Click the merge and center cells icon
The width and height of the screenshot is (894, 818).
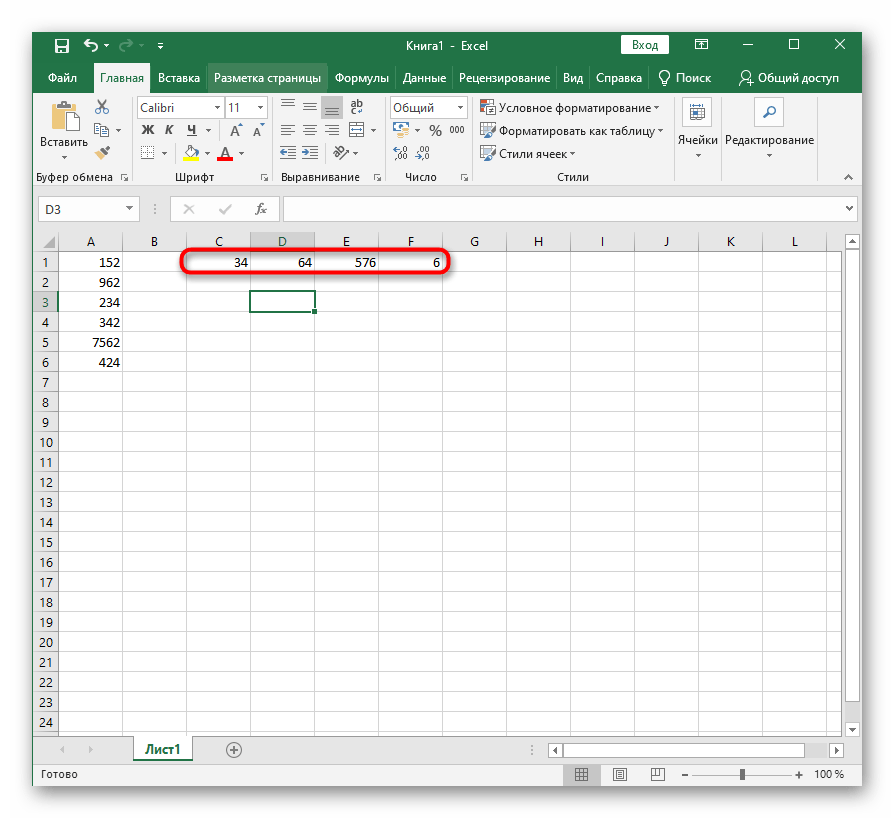[x=357, y=130]
